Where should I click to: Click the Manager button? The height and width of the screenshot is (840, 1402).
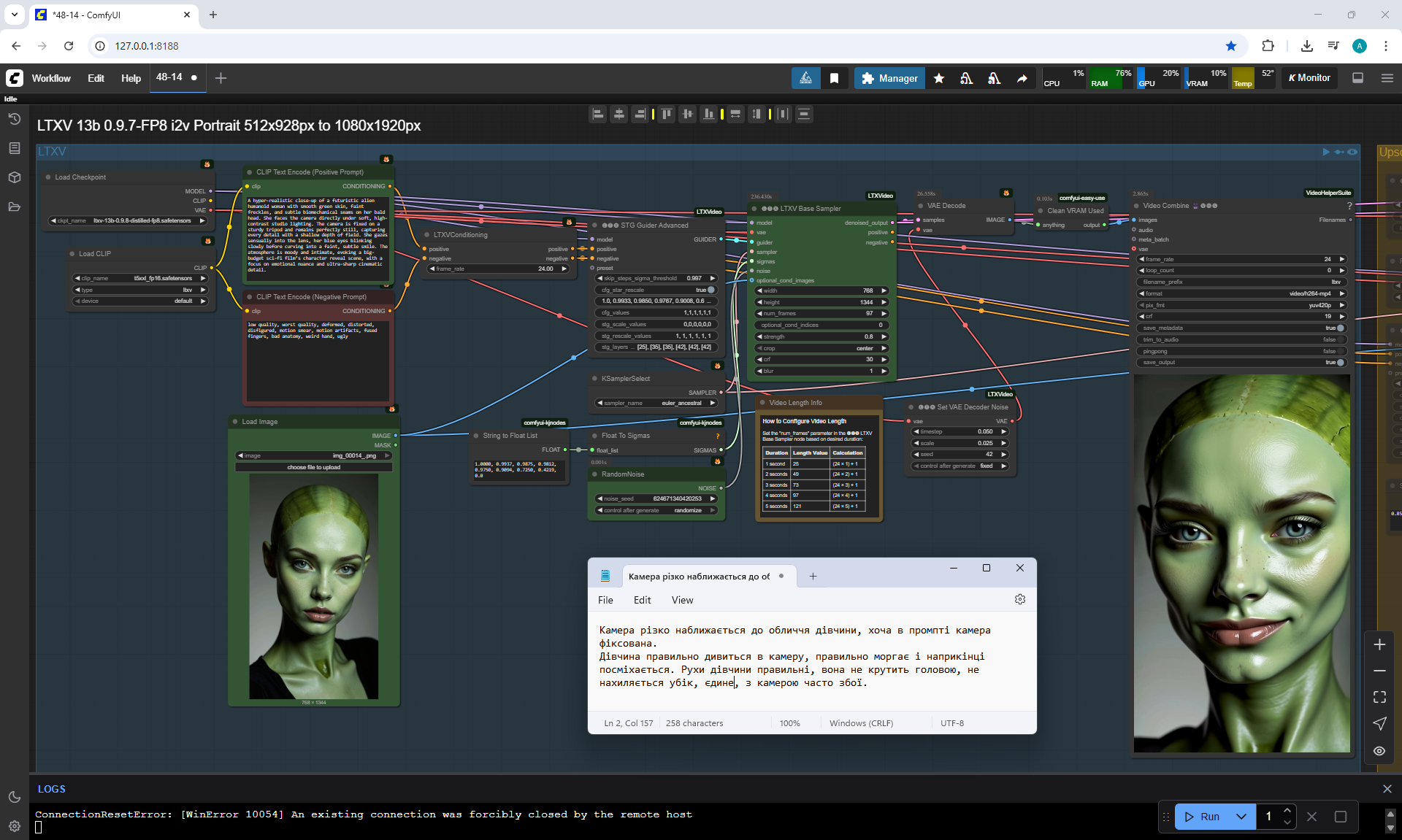(889, 78)
